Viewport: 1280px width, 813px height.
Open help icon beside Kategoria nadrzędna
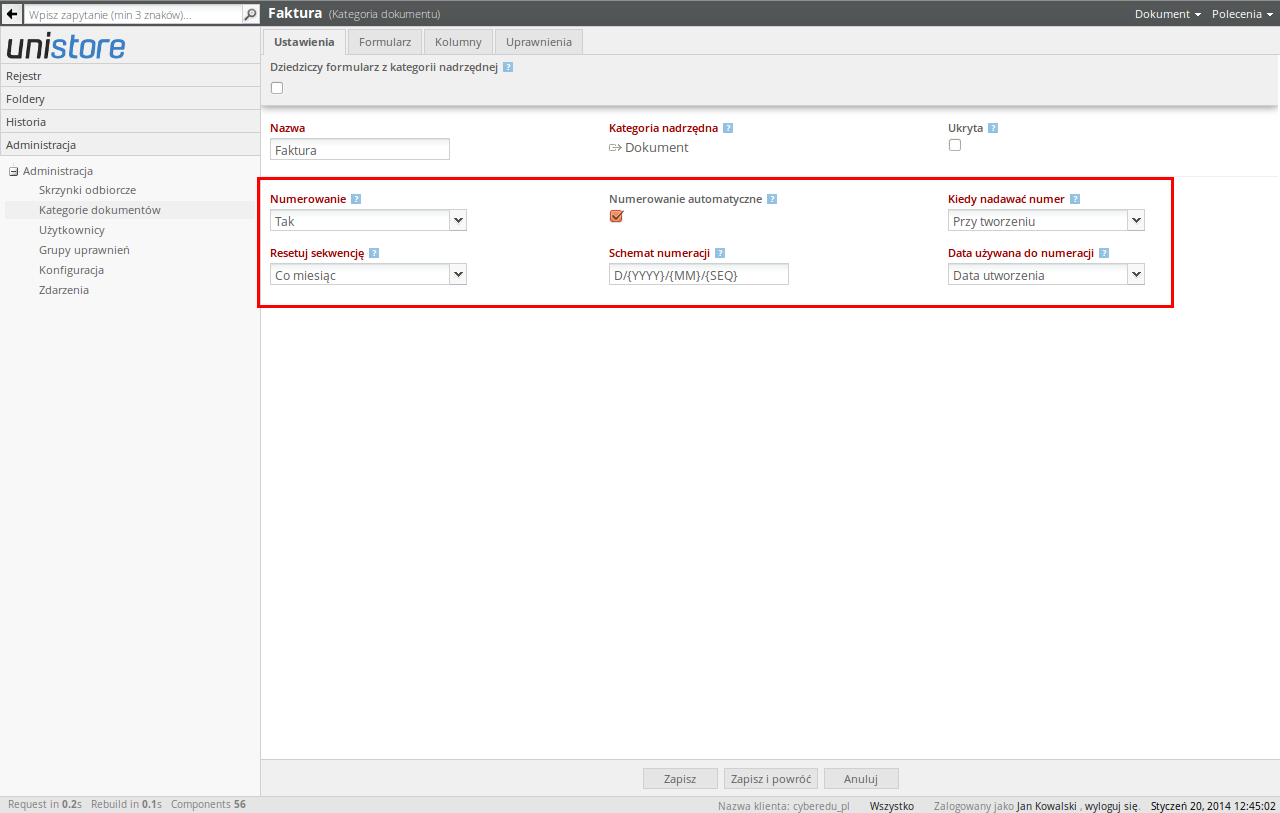coord(728,128)
